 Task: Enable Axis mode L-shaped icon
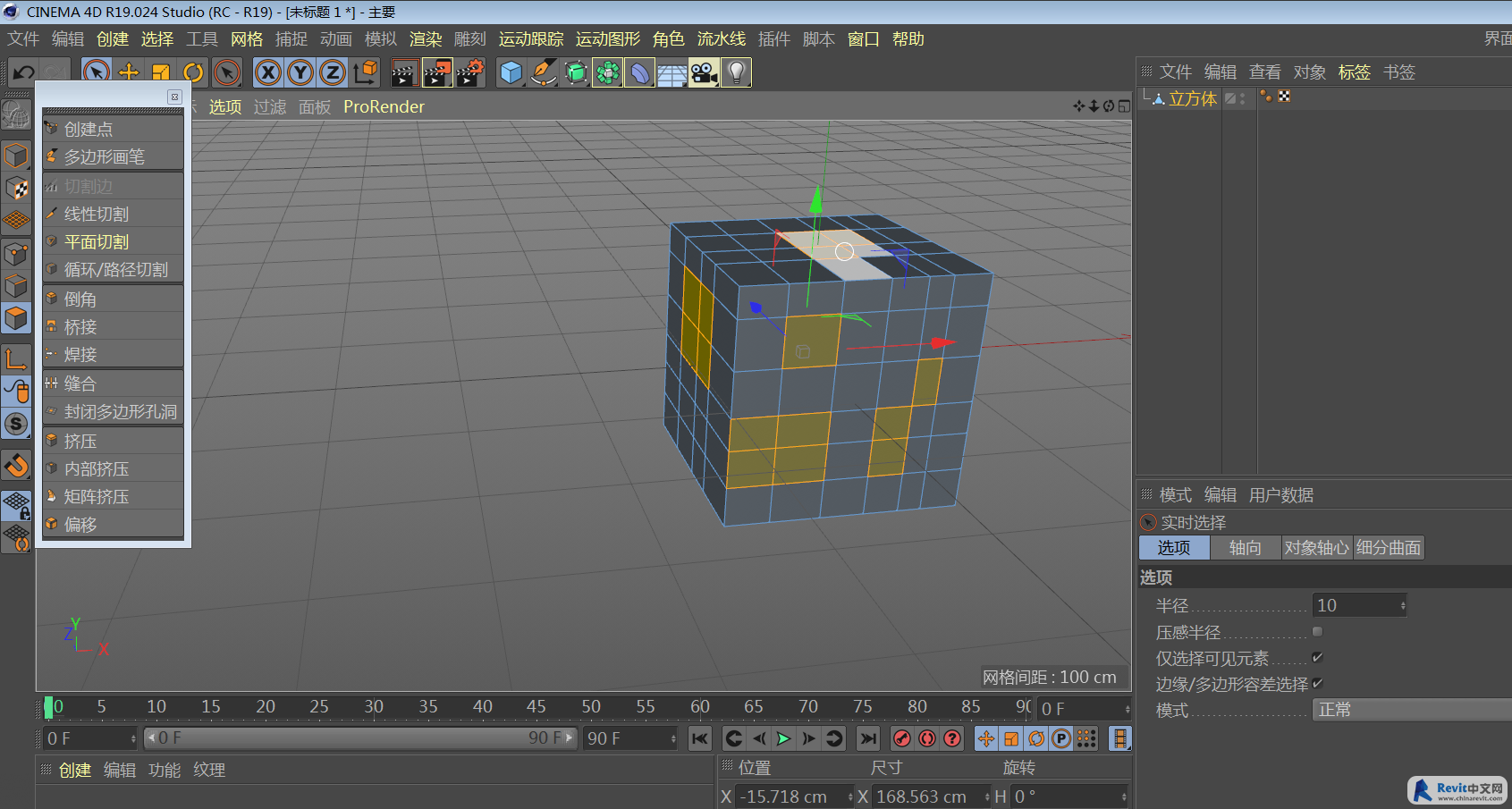tap(16, 358)
